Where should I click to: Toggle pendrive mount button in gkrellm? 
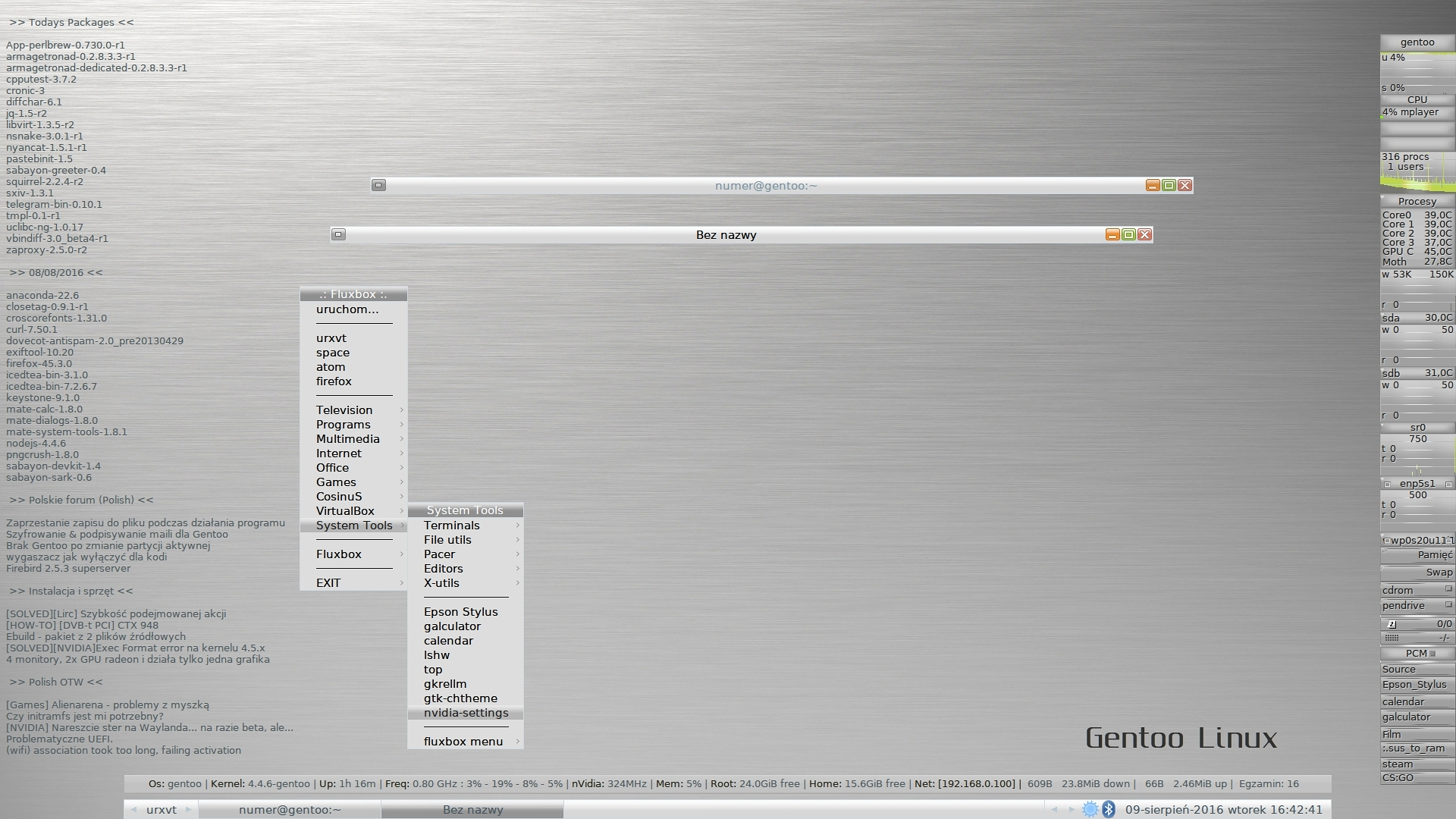pyautogui.click(x=1448, y=604)
